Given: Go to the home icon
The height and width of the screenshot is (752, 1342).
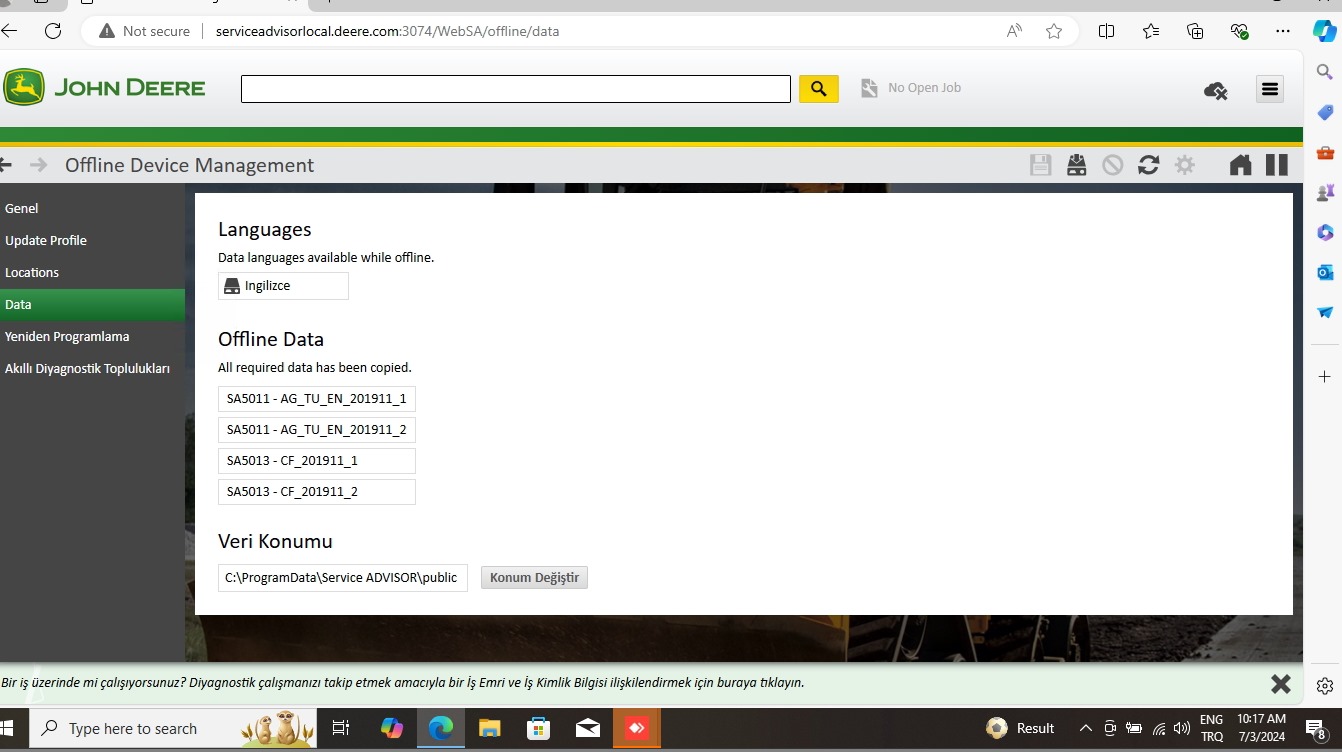Looking at the screenshot, I should 1240,165.
